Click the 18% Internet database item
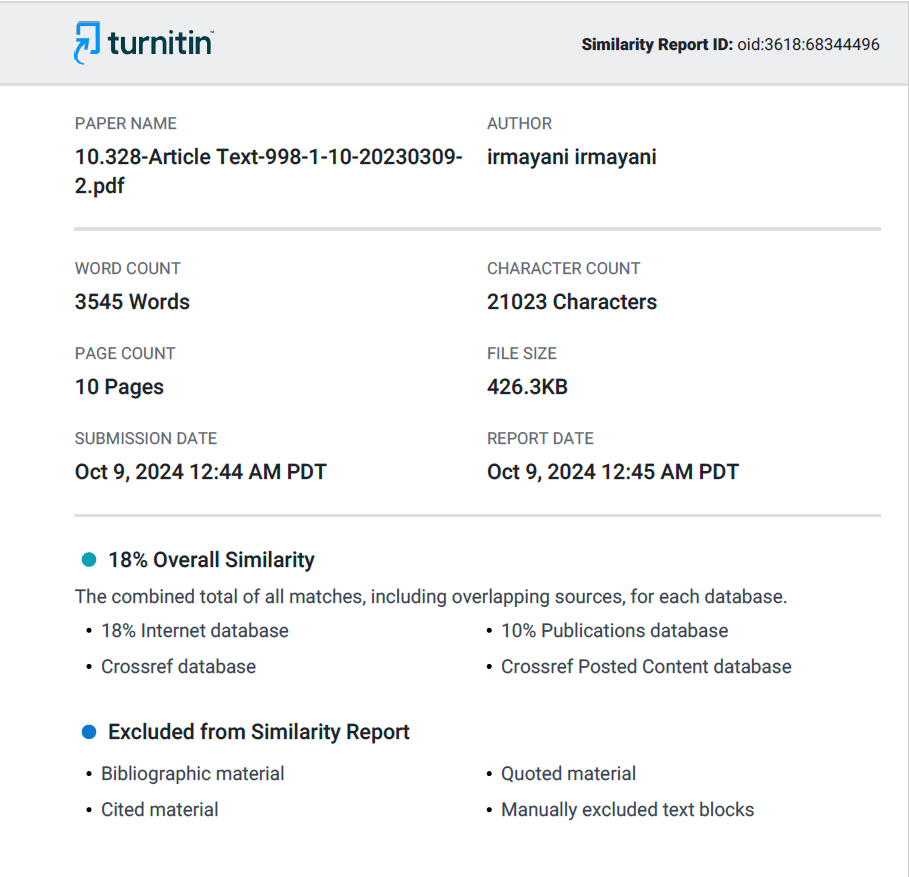909x877 pixels. (195, 631)
